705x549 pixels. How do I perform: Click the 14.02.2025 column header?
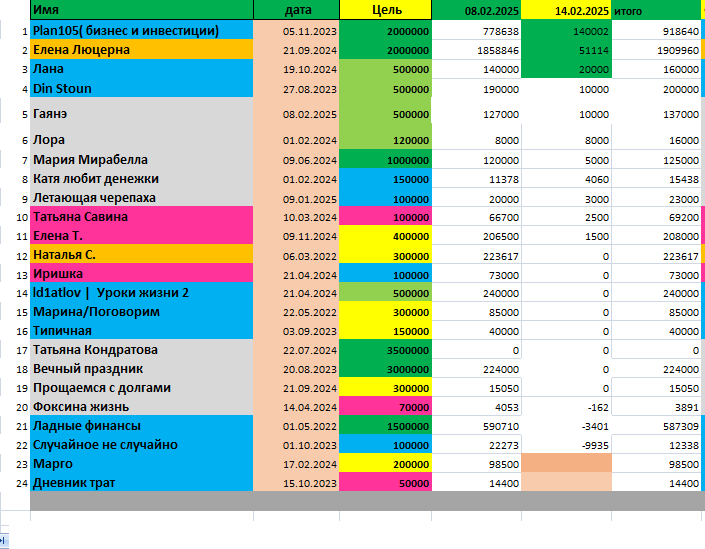click(567, 9)
